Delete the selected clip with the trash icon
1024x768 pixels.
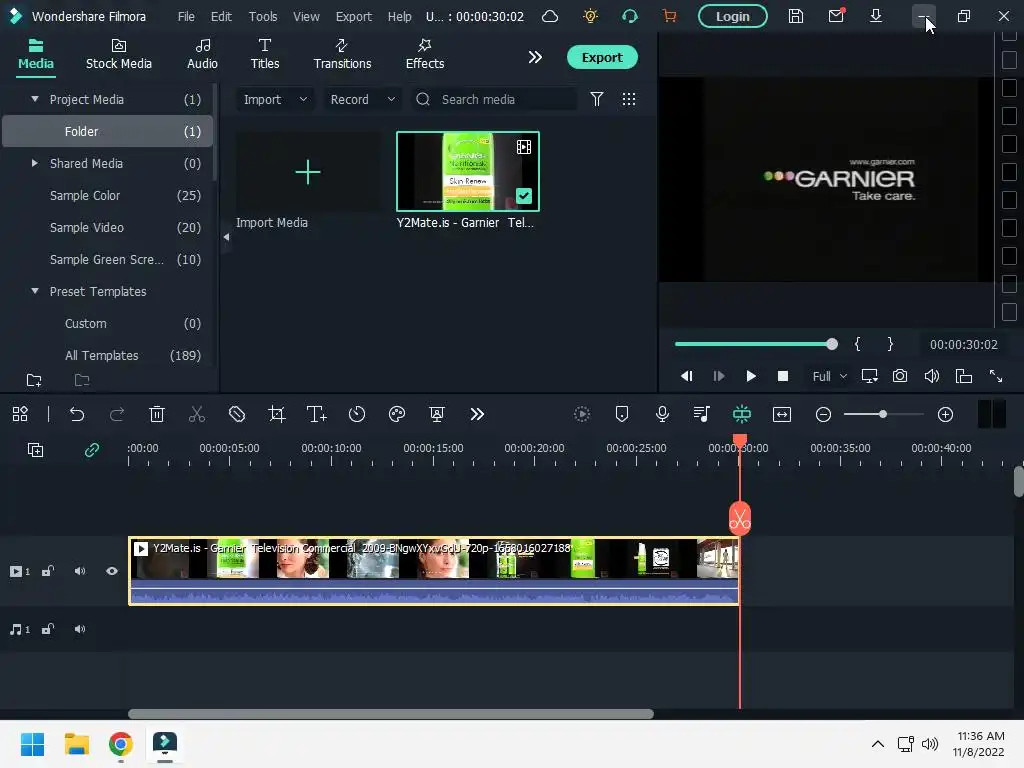[157, 414]
